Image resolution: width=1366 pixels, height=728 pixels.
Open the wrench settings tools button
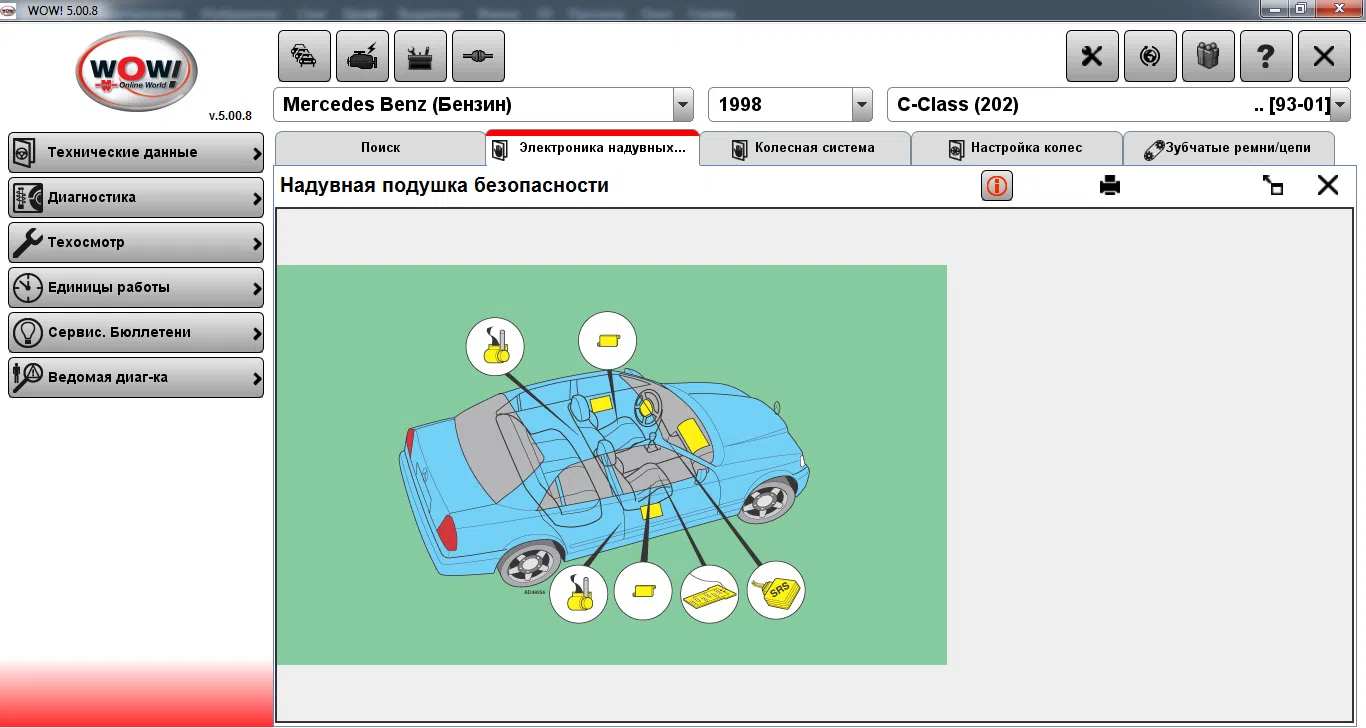click(x=1092, y=56)
